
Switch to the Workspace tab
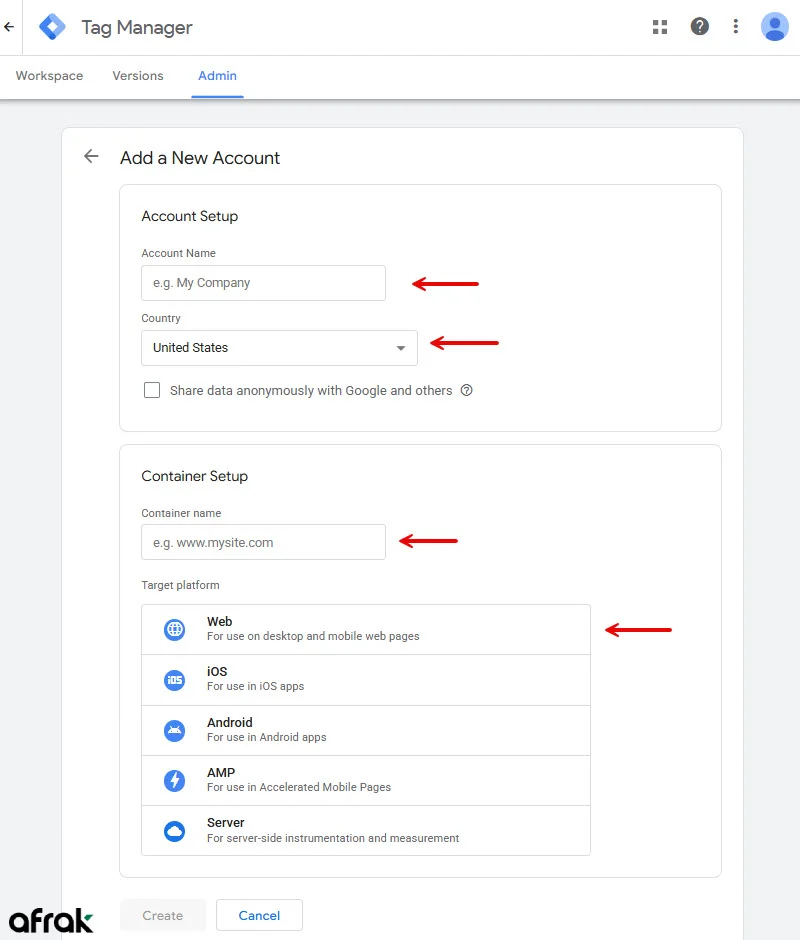[x=49, y=76]
